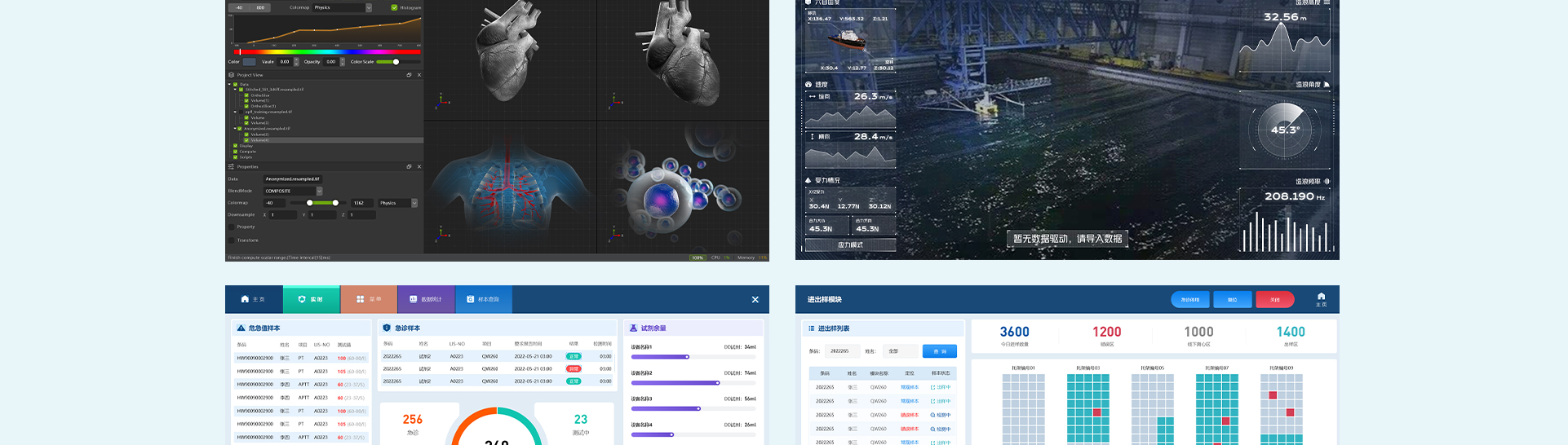Click the cell spheres 3D viewport
1568x445 pixels.
point(684,187)
